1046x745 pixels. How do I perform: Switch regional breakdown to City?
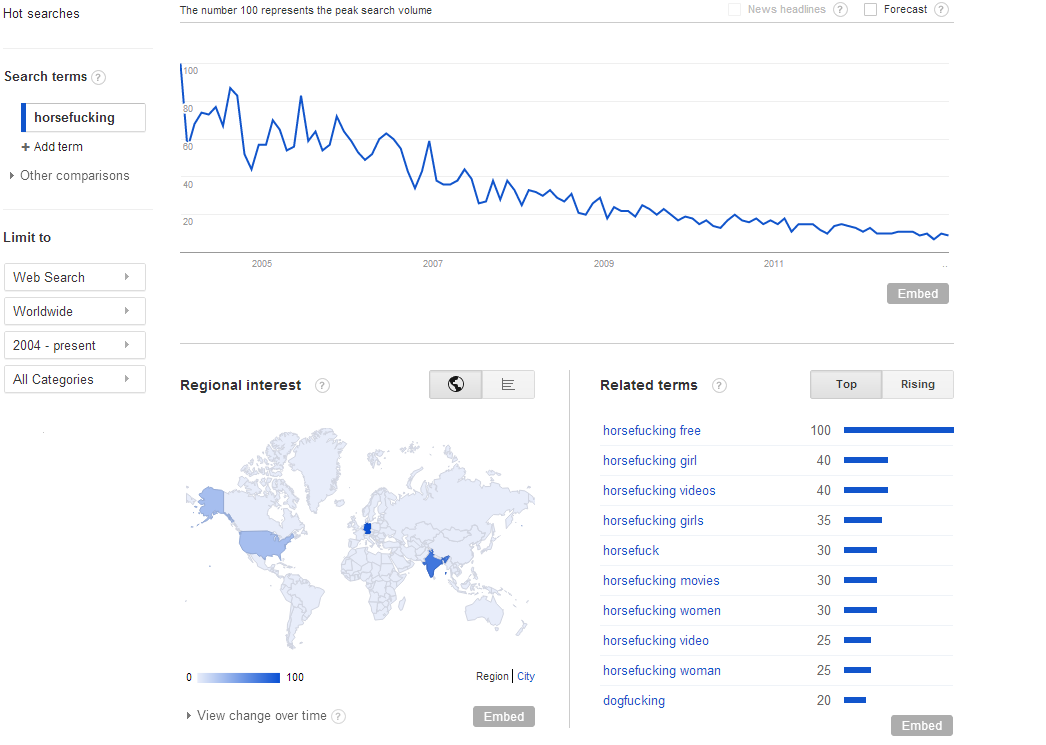(x=526, y=677)
